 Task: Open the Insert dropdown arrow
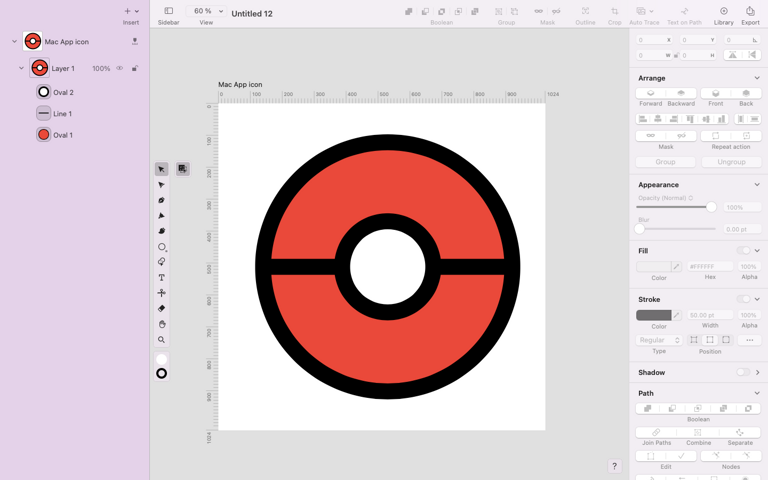coord(137,11)
